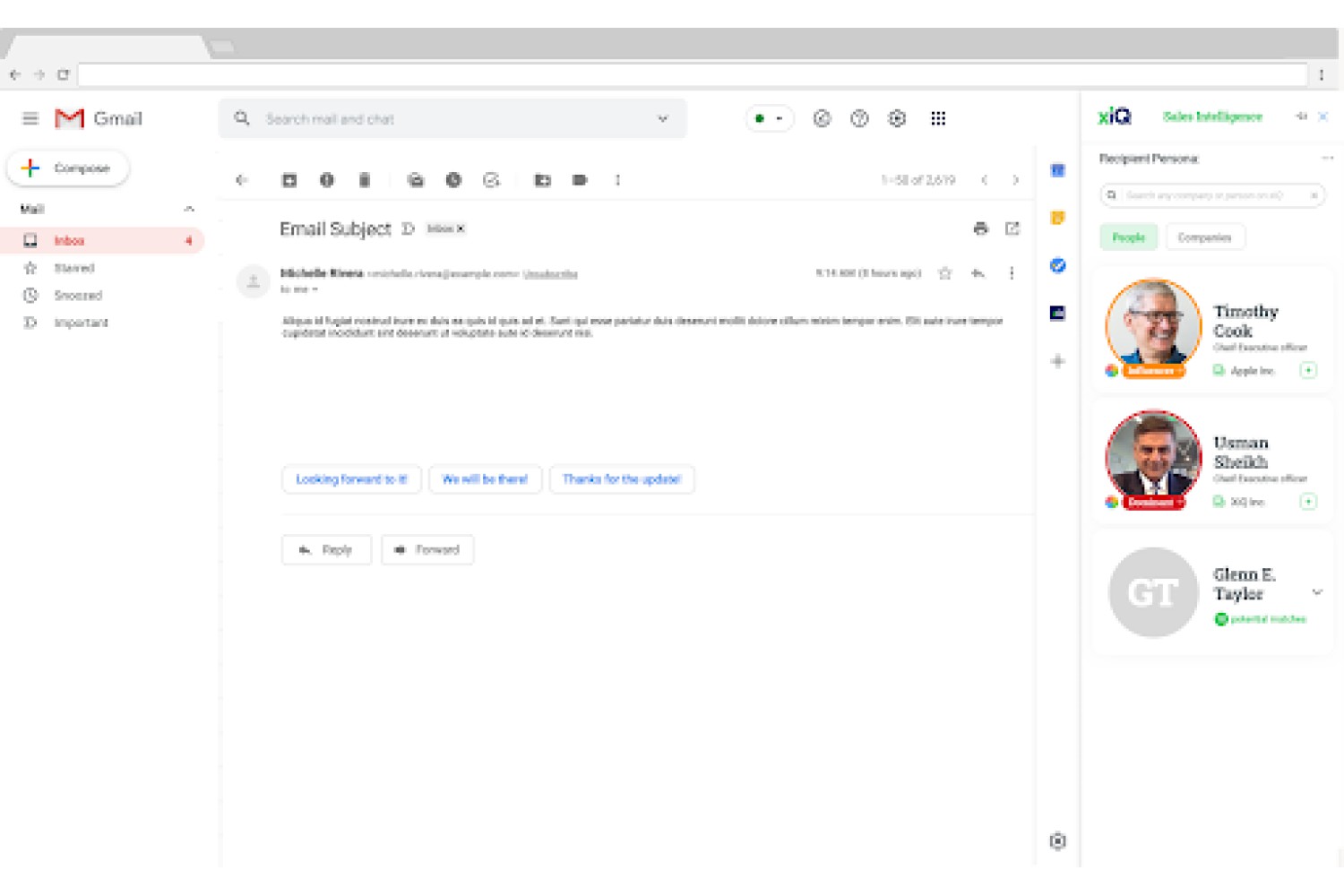Viewport: 1344px width, 896px height.
Task: Click Michelle Rivera's sender avatar
Action: pyautogui.click(x=254, y=281)
